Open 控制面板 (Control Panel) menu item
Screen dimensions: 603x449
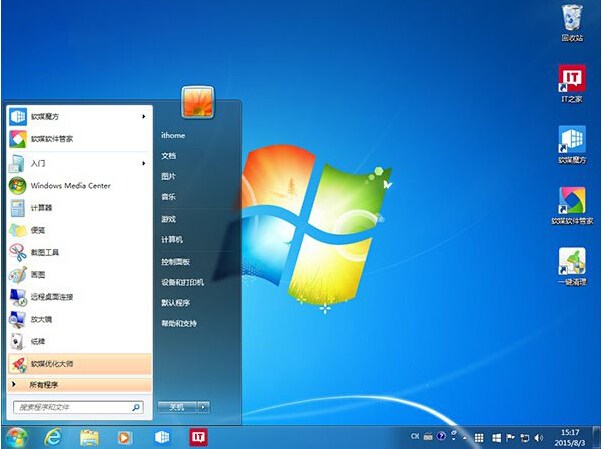[174, 261]
